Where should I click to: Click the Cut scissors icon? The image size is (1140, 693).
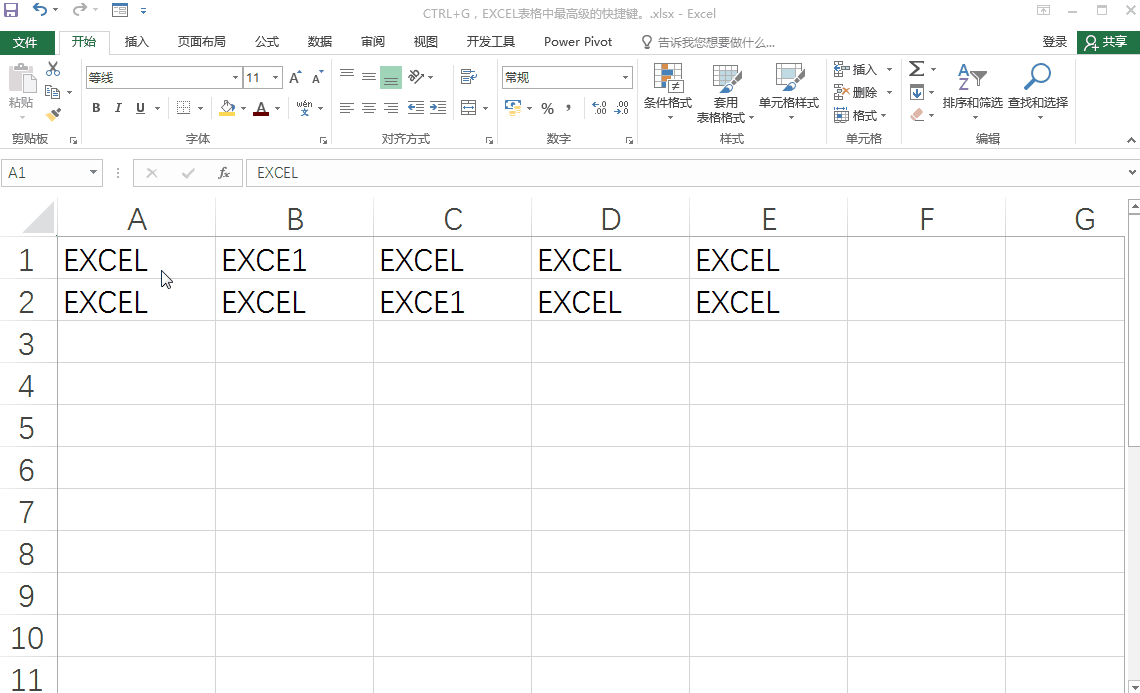(x=53, y=69)
